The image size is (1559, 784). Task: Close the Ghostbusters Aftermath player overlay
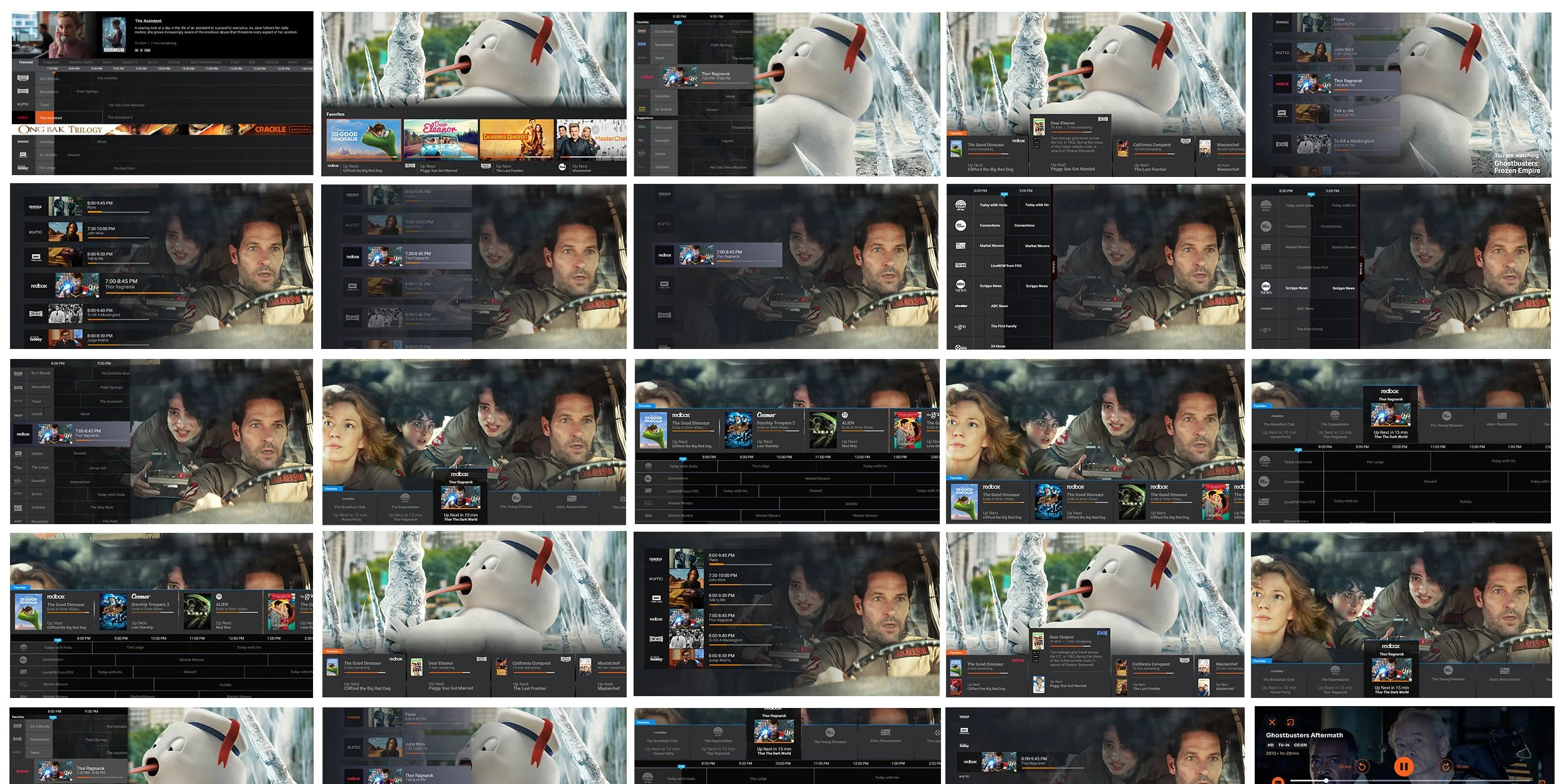tap(1272, 722)
